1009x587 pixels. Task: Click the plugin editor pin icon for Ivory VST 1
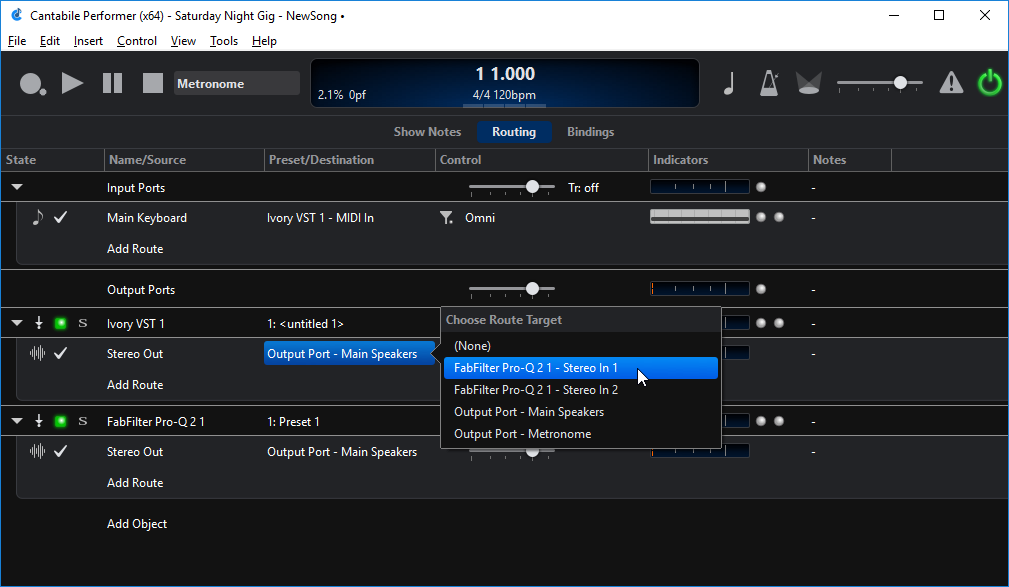click(x=39, y=323)
